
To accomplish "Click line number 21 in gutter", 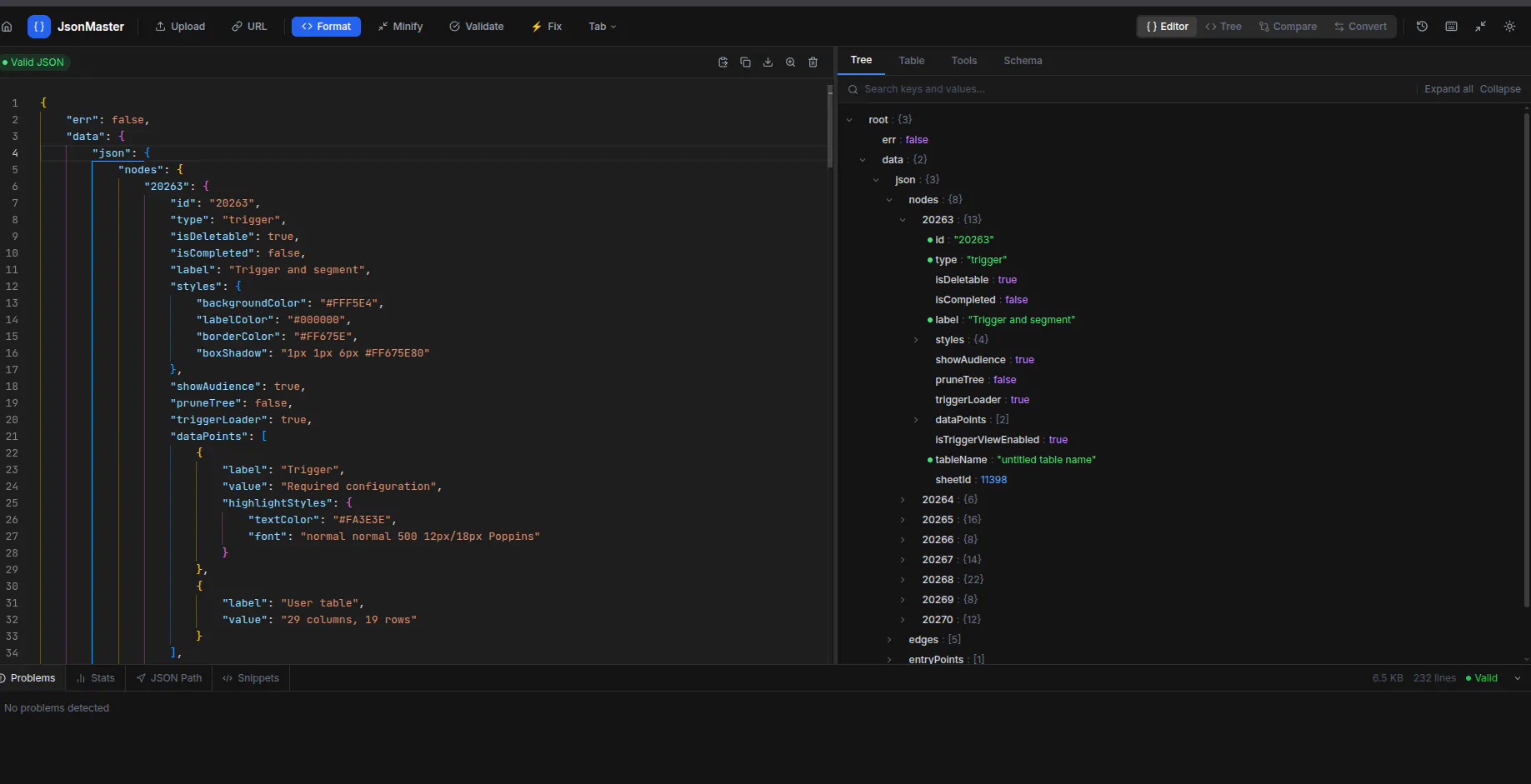I will click(12, 437).
